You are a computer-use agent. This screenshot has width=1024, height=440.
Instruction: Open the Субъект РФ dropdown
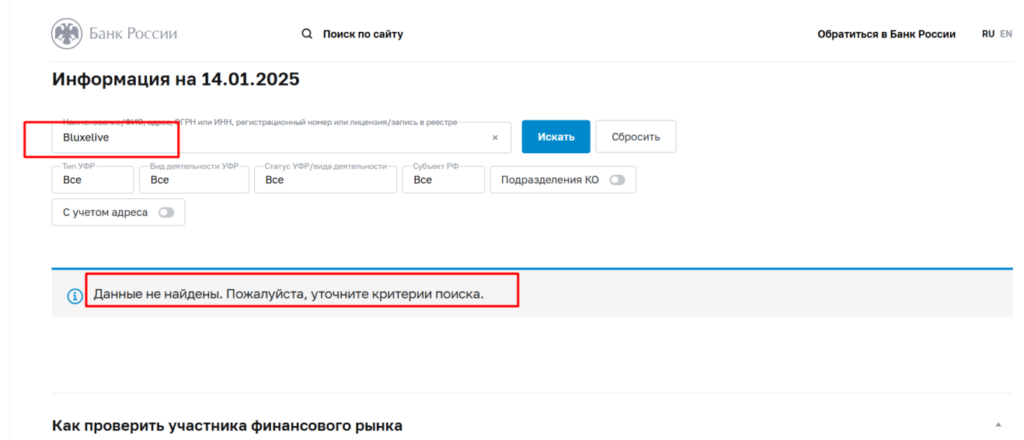(x=443, y=180)
